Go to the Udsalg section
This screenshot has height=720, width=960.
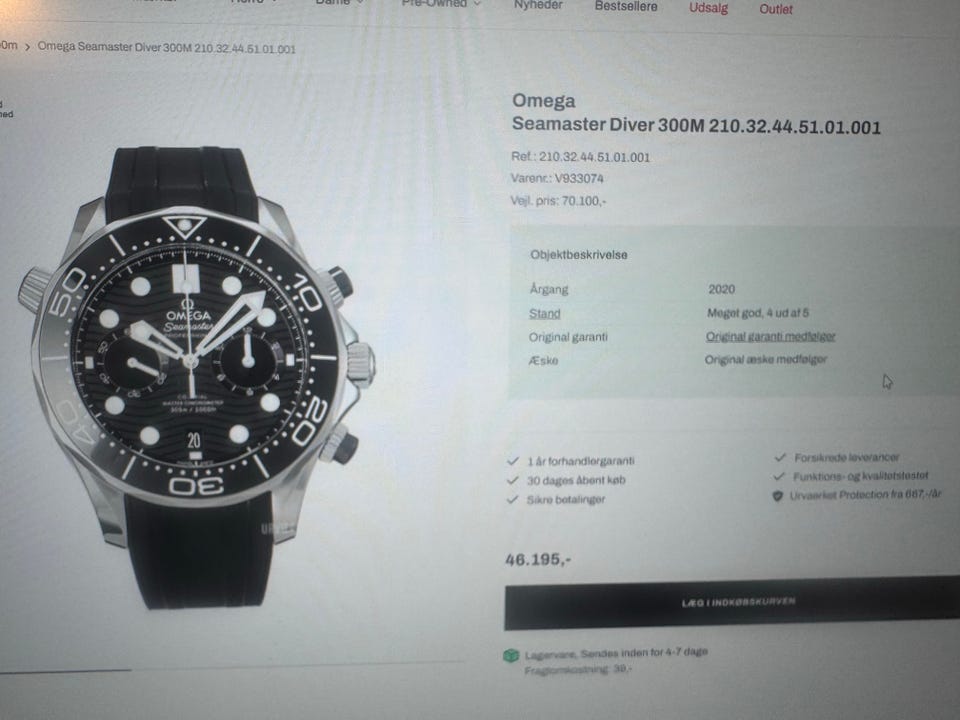coord(708,8)
